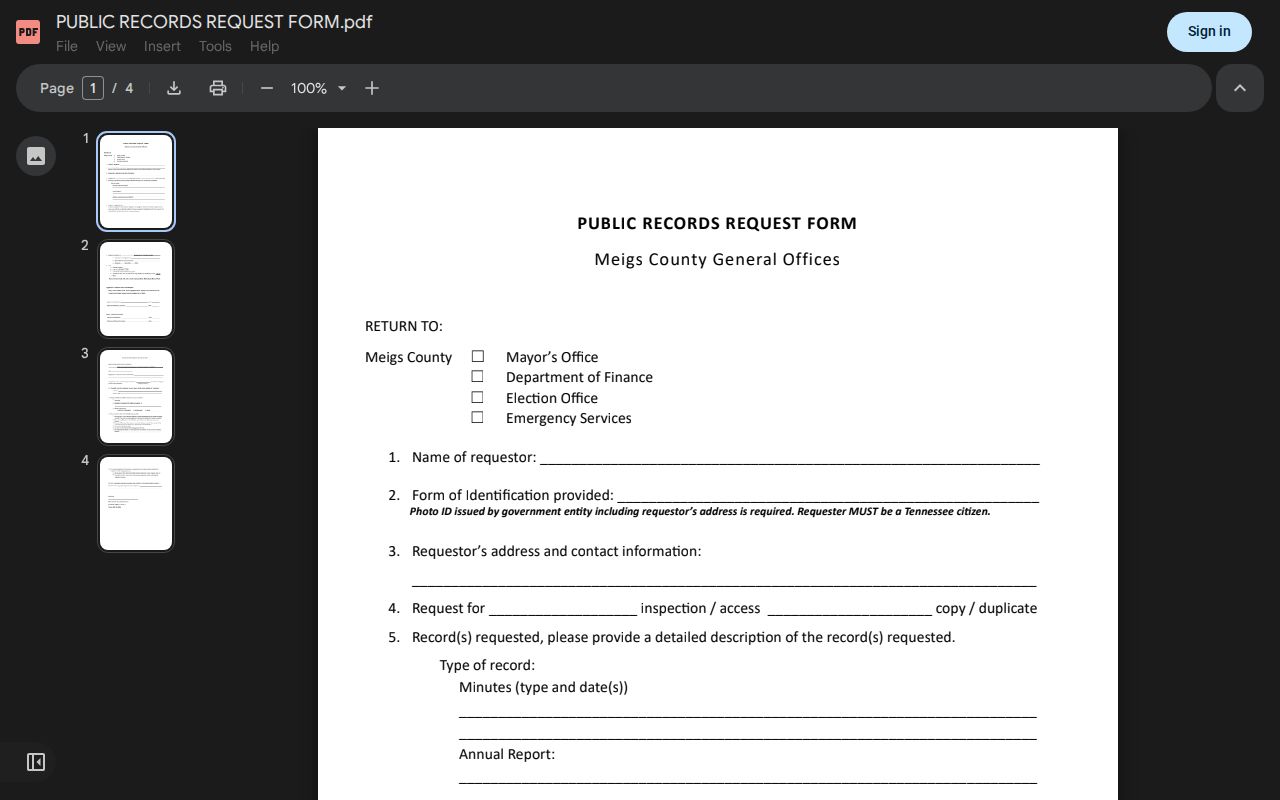Viewport: 1280px width, 800px height.
Task: Select the thumbnails view image icon
Action: [36, 156]
